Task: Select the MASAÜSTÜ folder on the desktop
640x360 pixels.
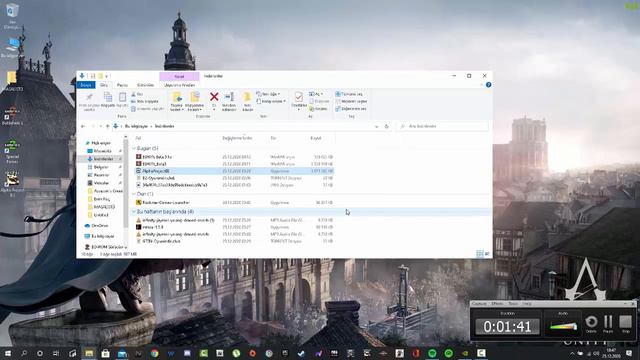Action: [12, 81]
